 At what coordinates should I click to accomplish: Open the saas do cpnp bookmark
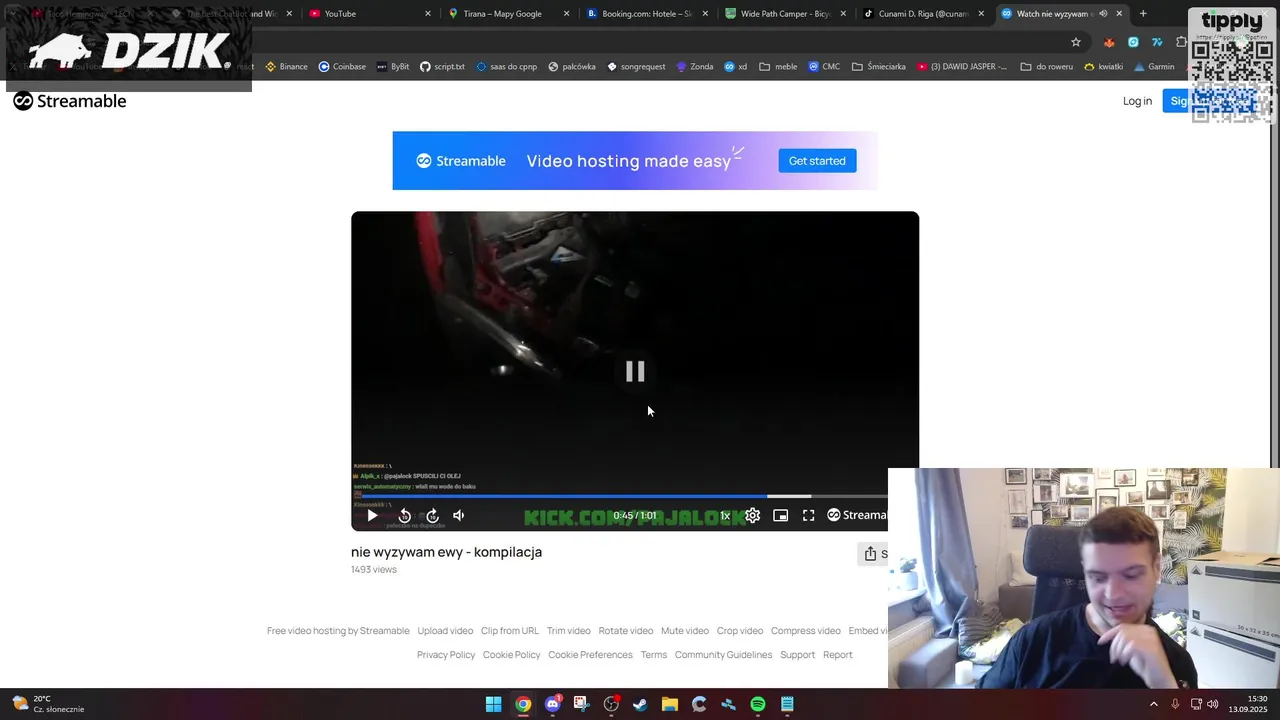507,67
